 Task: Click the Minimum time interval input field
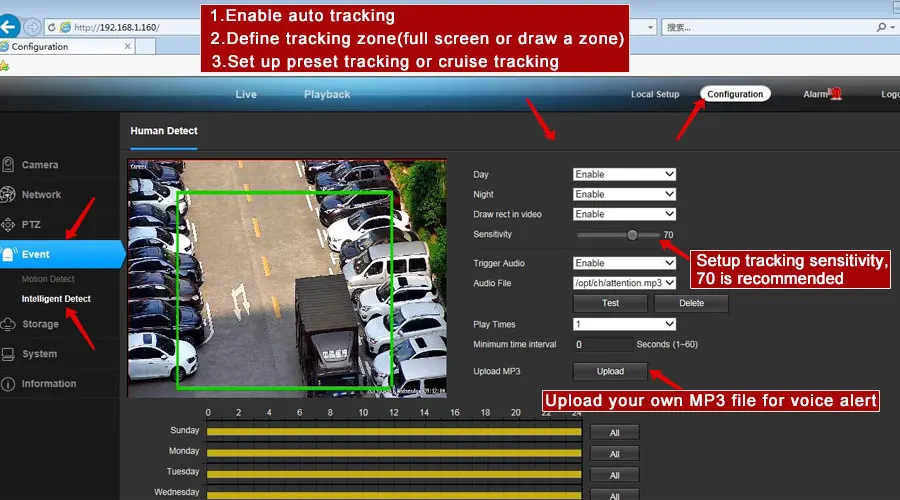603,344
